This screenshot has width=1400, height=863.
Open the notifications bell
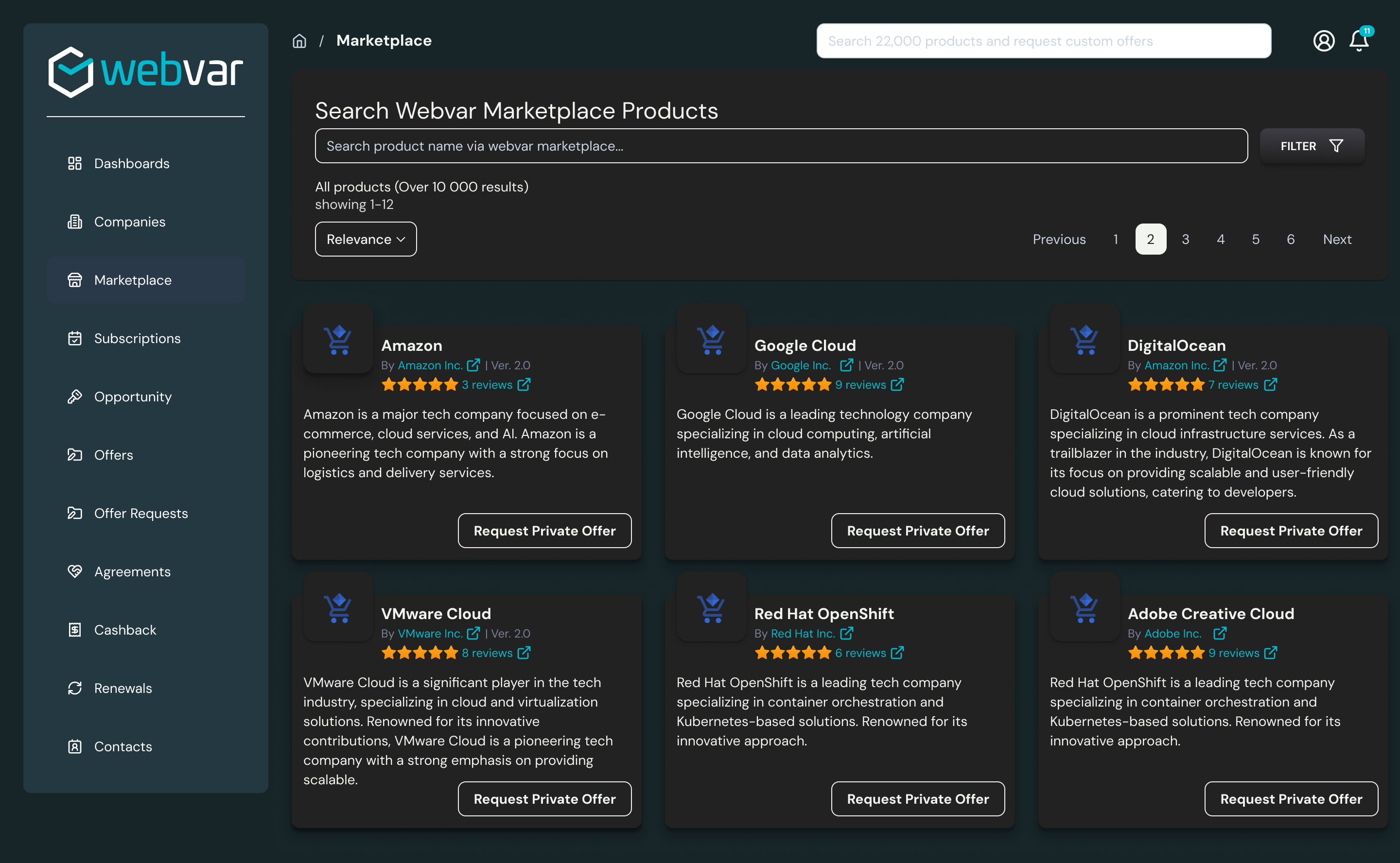[x=1359, y=41]
